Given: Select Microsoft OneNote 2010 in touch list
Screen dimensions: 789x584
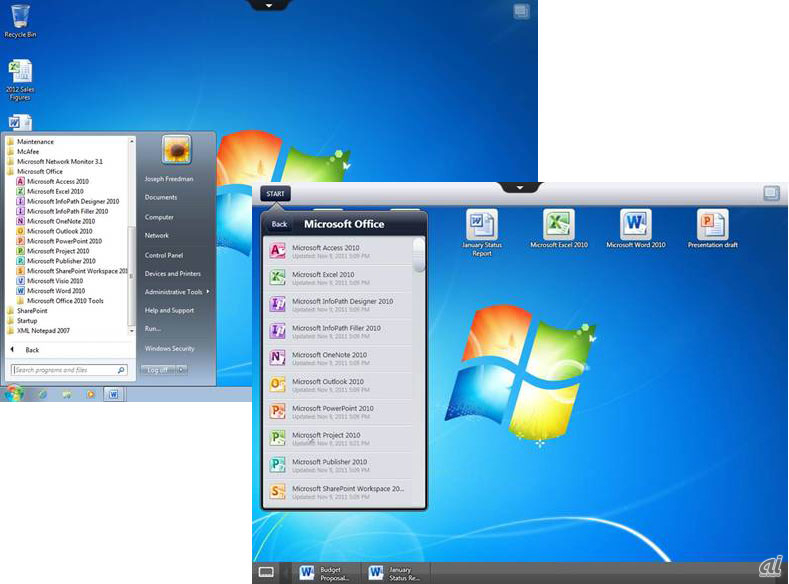Looking at the screenshot, I should [329, 355].
